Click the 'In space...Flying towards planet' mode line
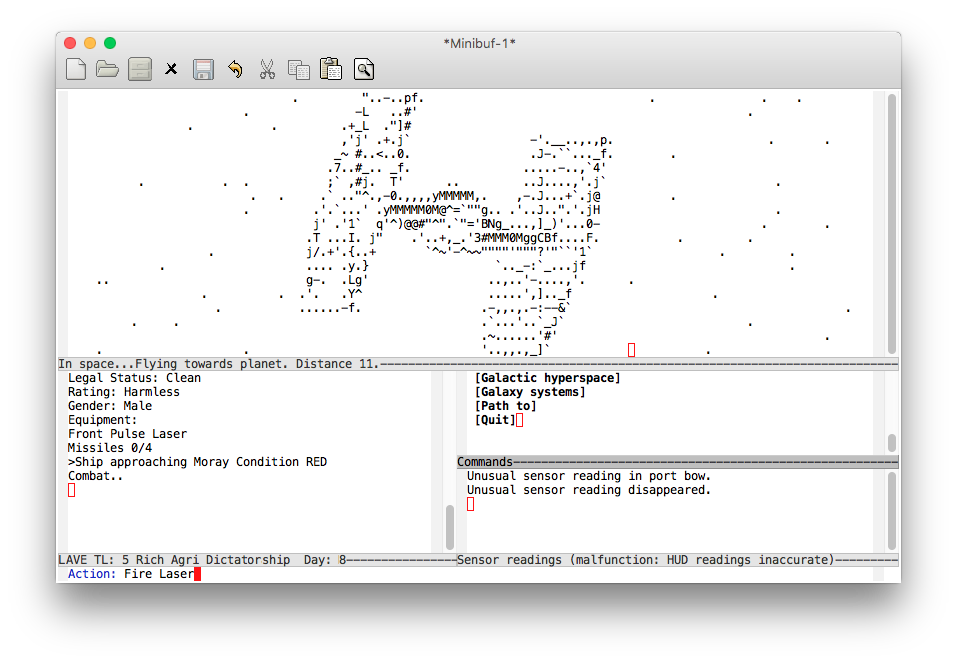The width and height of the screenshot is (957, 663). (478, 364)
